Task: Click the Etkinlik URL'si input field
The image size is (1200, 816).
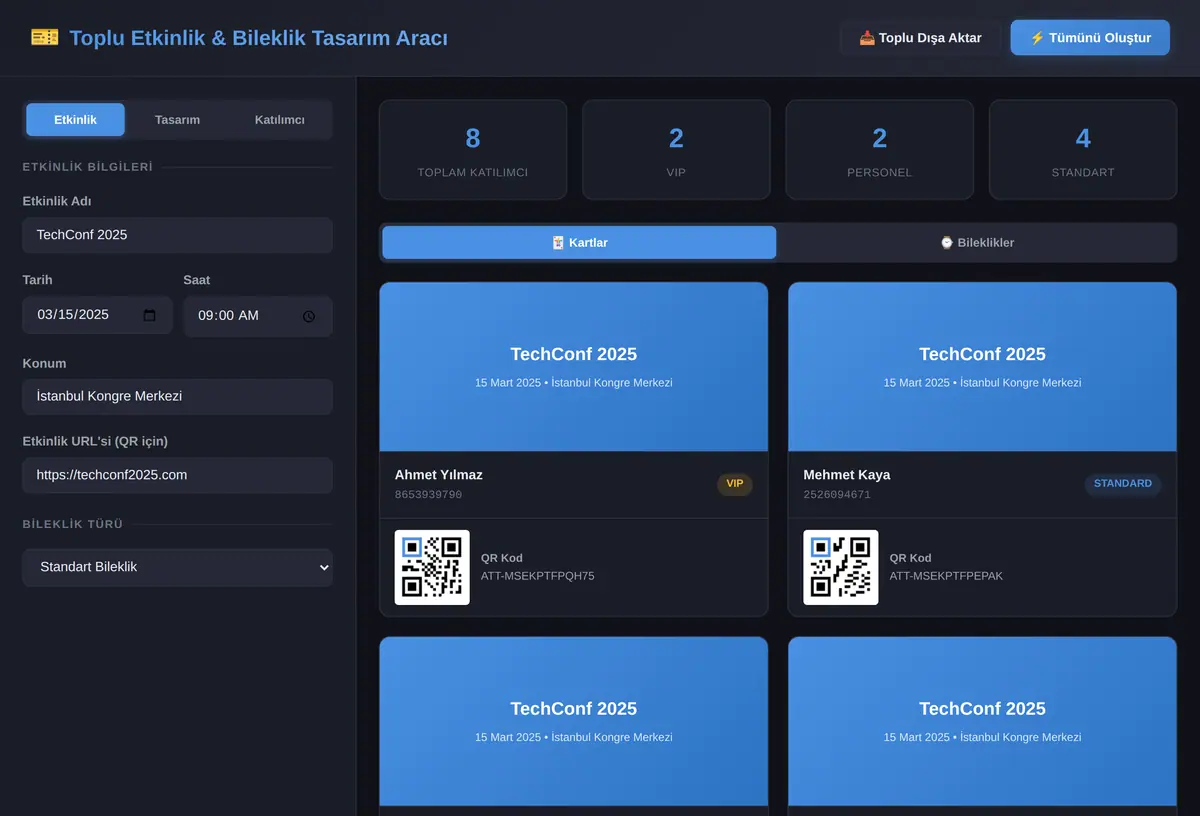Action: 178,475
